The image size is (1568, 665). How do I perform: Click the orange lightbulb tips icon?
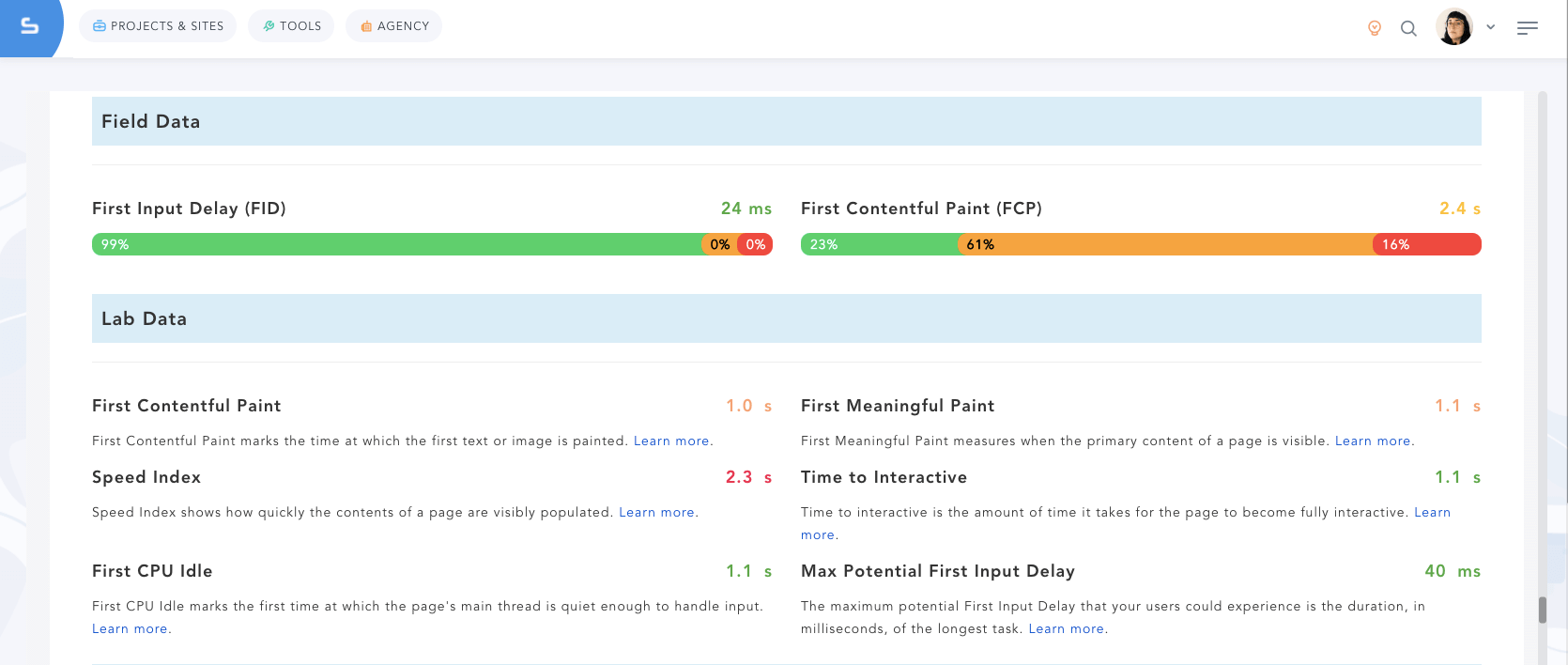coord(1375,28)
